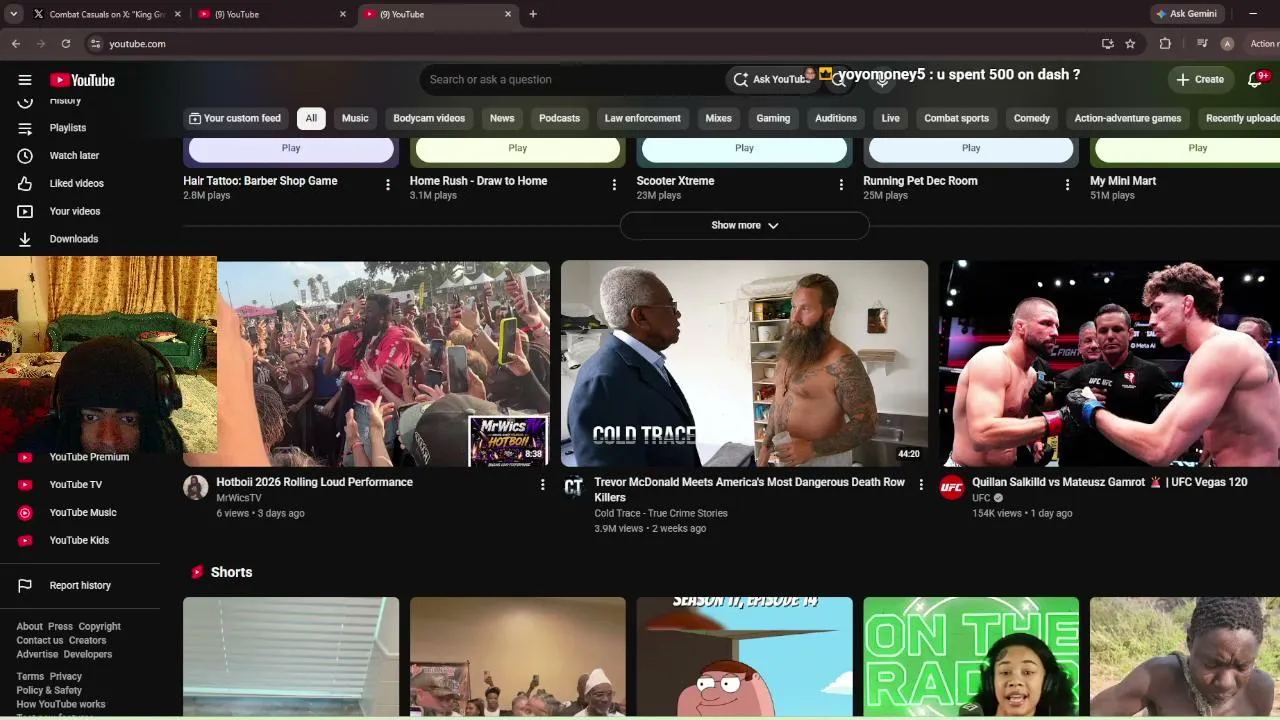
Task: Open YouTube Premium from the sidebar
Action: 89,457
